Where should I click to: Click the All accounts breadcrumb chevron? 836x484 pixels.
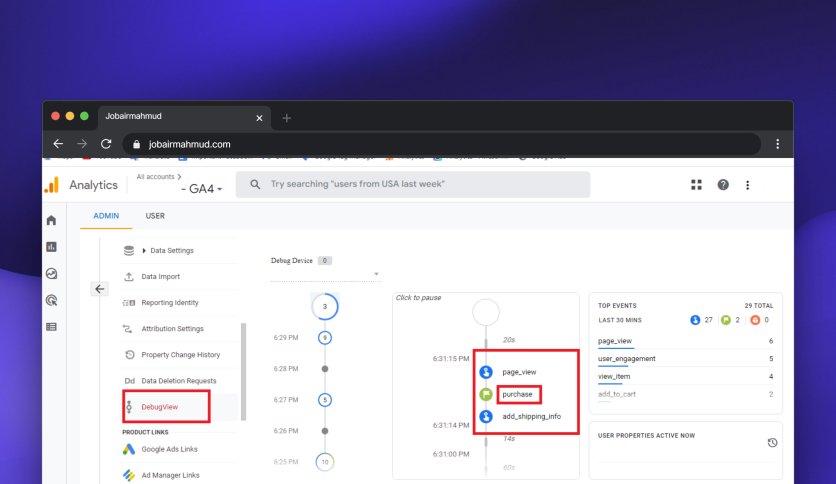click(x=179, y=176)
